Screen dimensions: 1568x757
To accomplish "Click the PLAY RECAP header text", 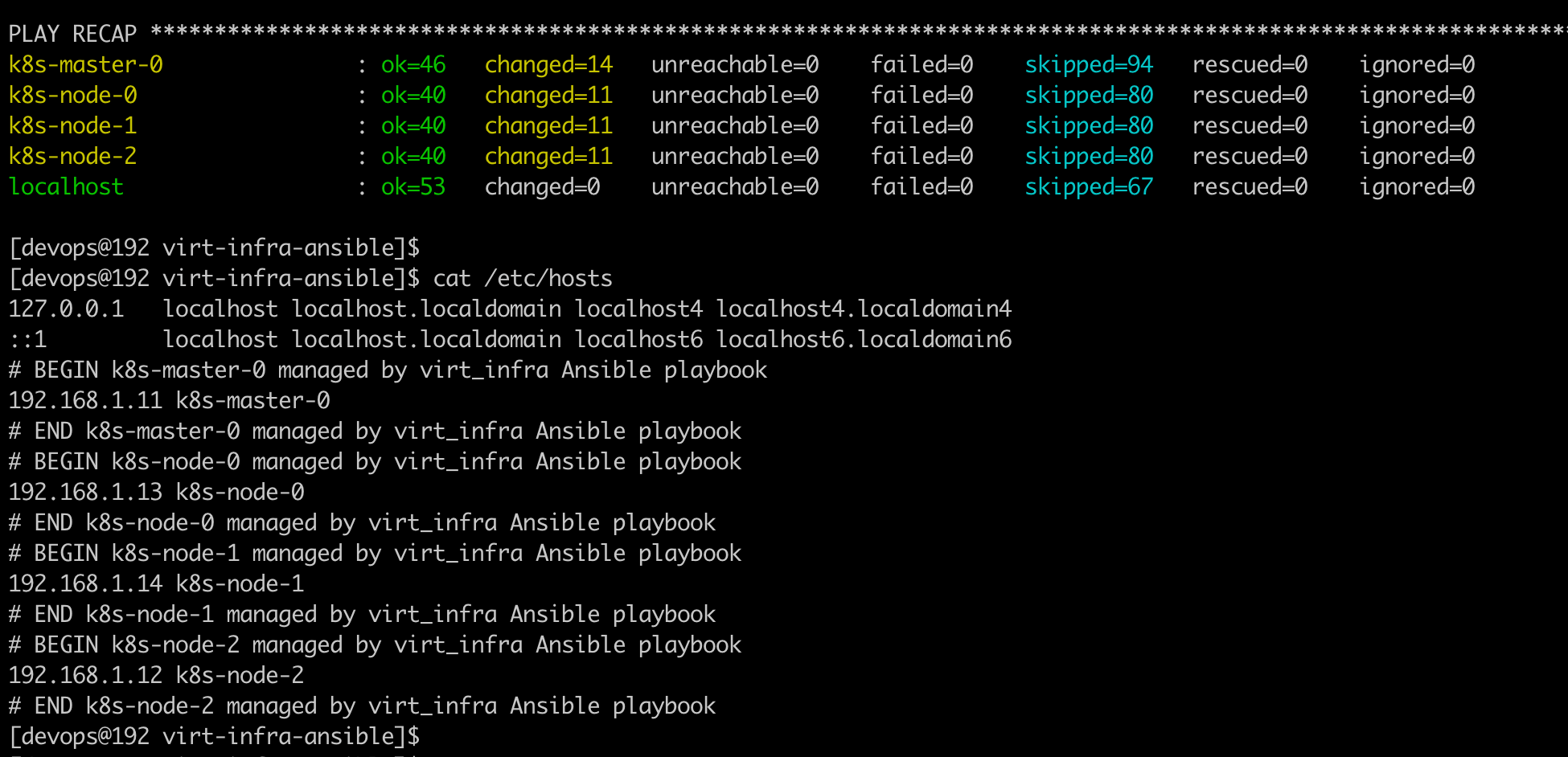I will tap(73, 34).
